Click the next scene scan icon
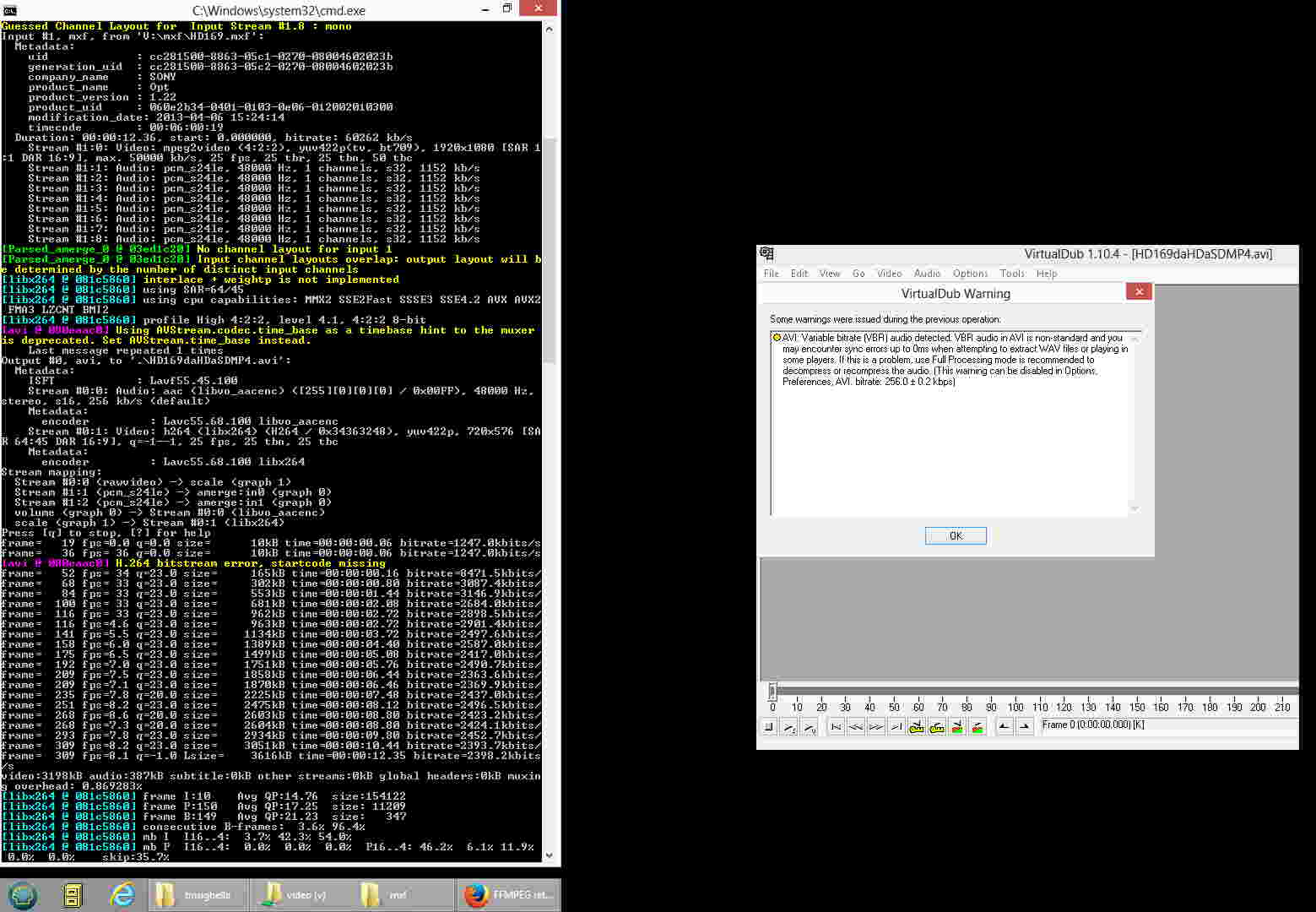1316x912 pixels. click(x=978, y=727)
